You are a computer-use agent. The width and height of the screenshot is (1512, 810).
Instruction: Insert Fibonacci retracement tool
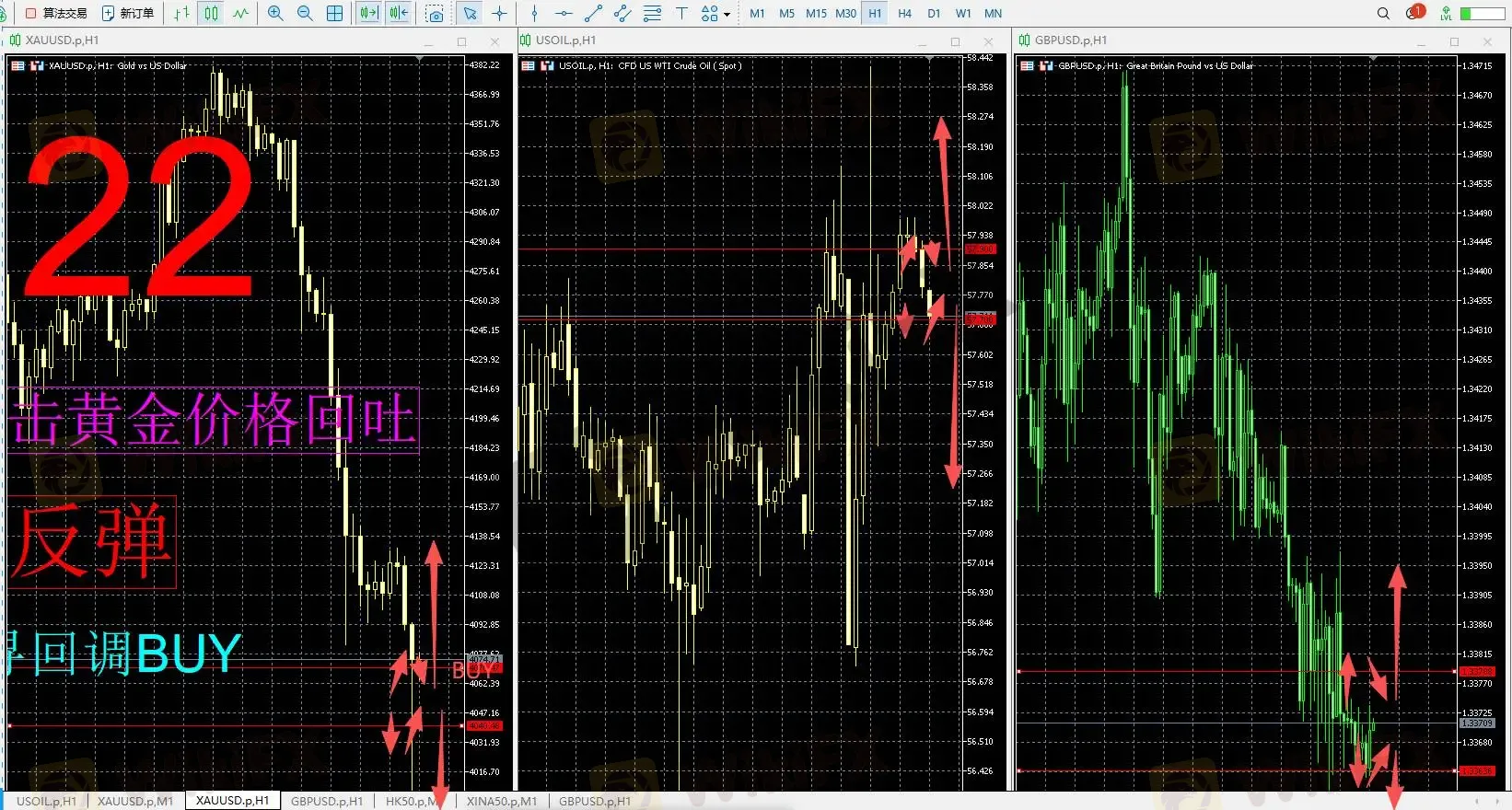652,13
